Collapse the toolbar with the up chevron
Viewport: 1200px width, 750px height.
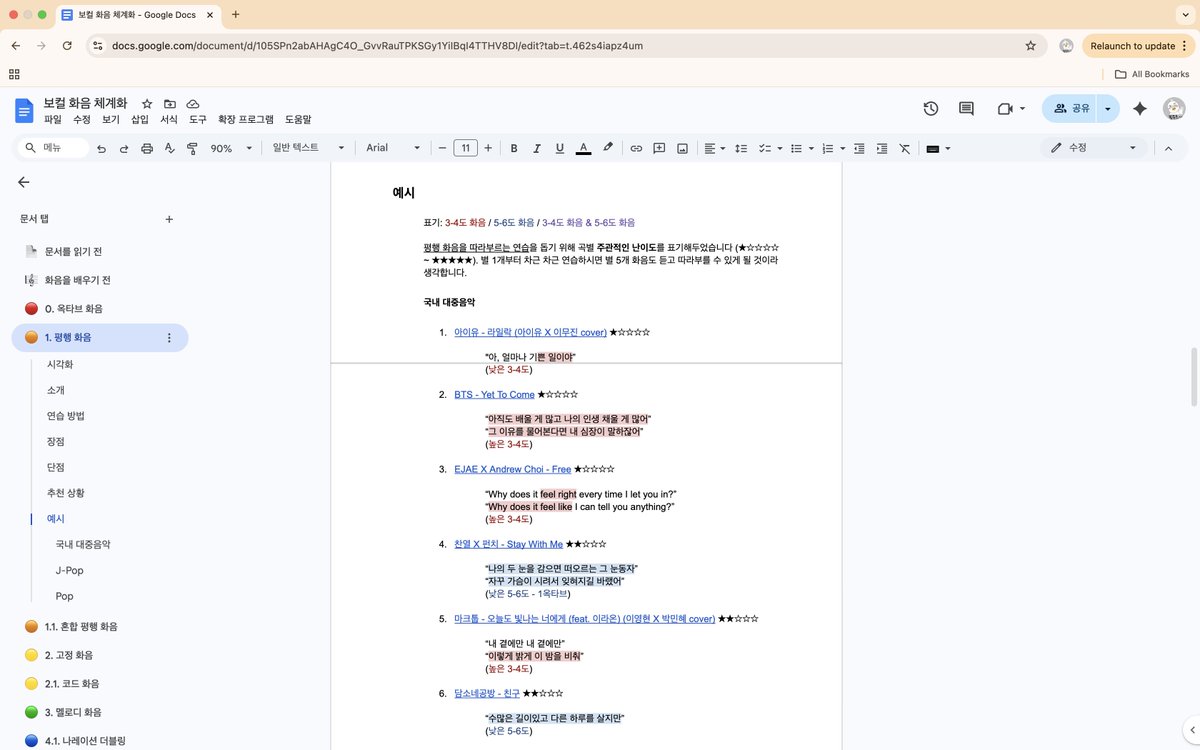click(x=1166, y=148)
